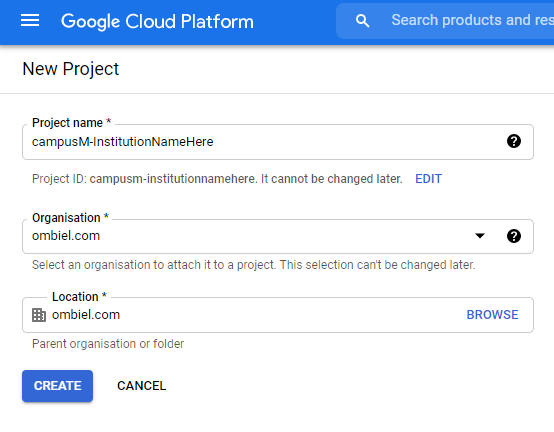554x432 pixels.
Task: Click the Google Cloud Platform logo
Action: [157, 22]
